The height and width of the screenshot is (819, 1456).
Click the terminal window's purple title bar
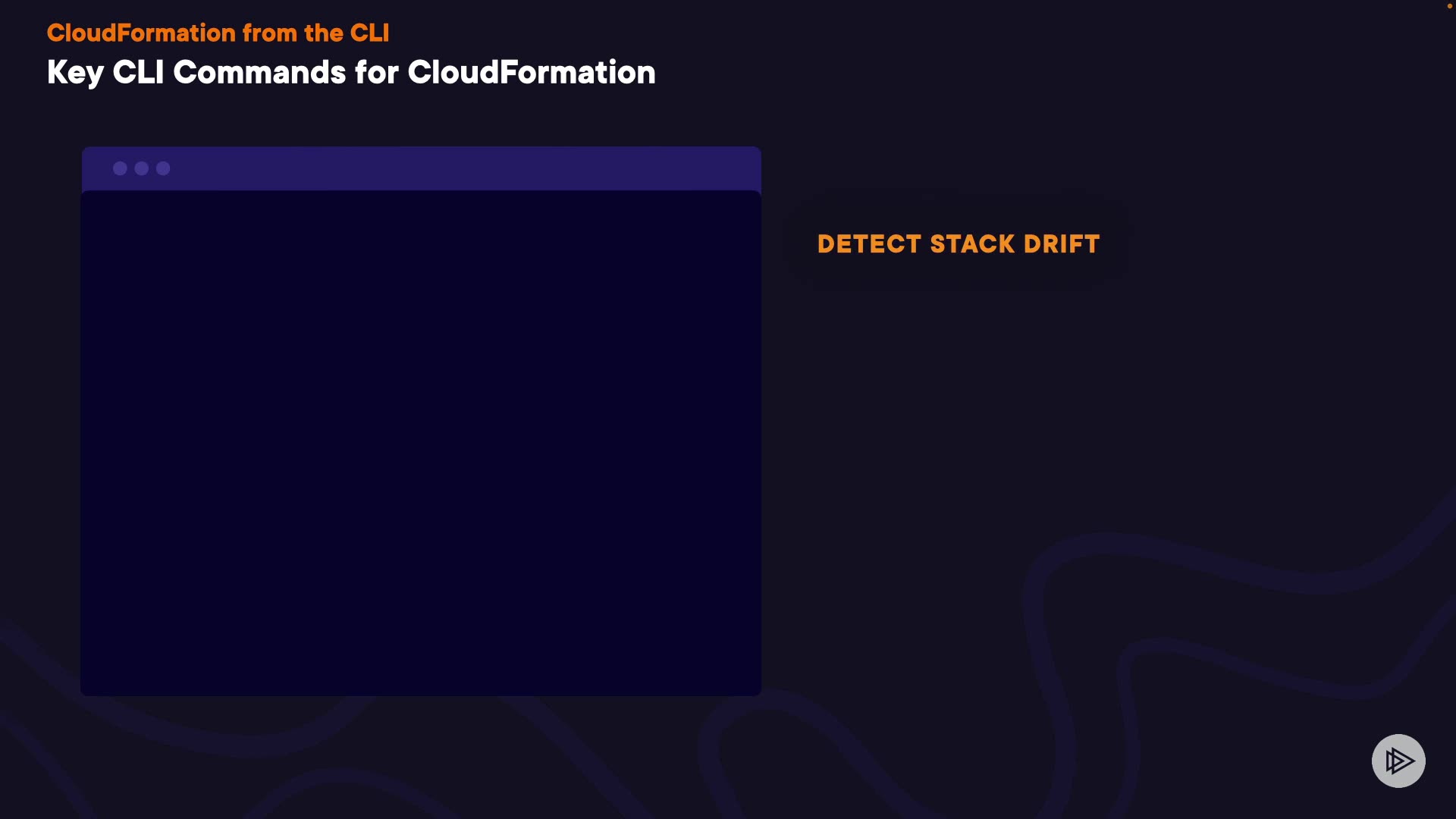[455, 168]
